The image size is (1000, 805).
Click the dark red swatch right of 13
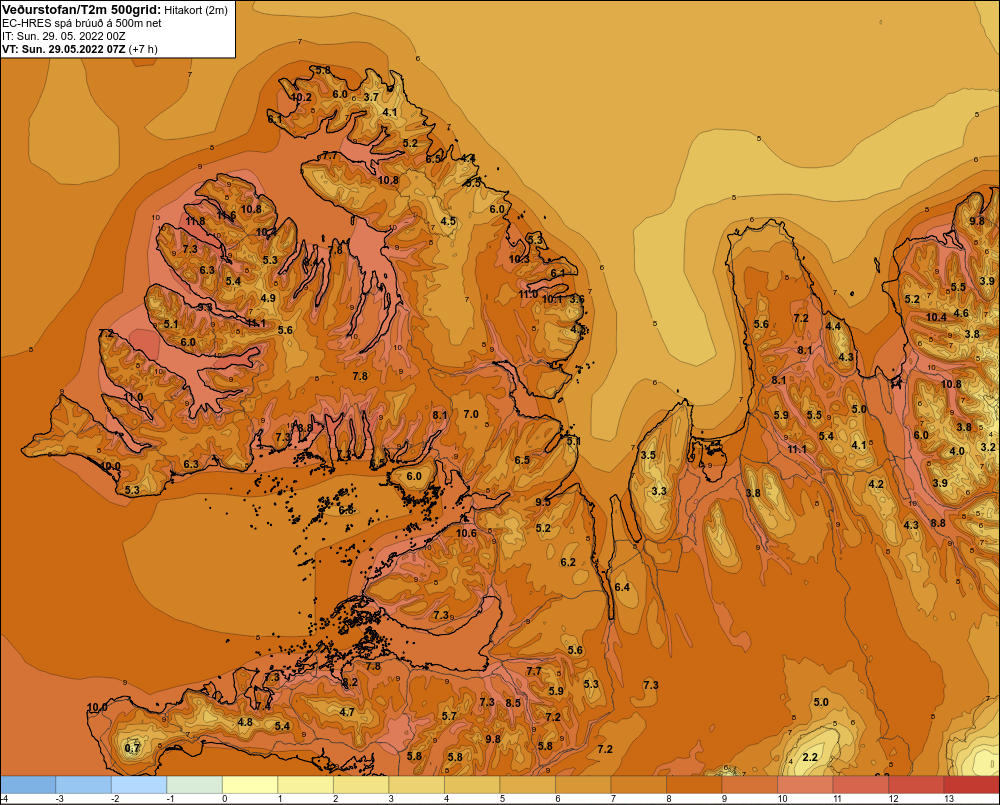(x=971, y=785)
